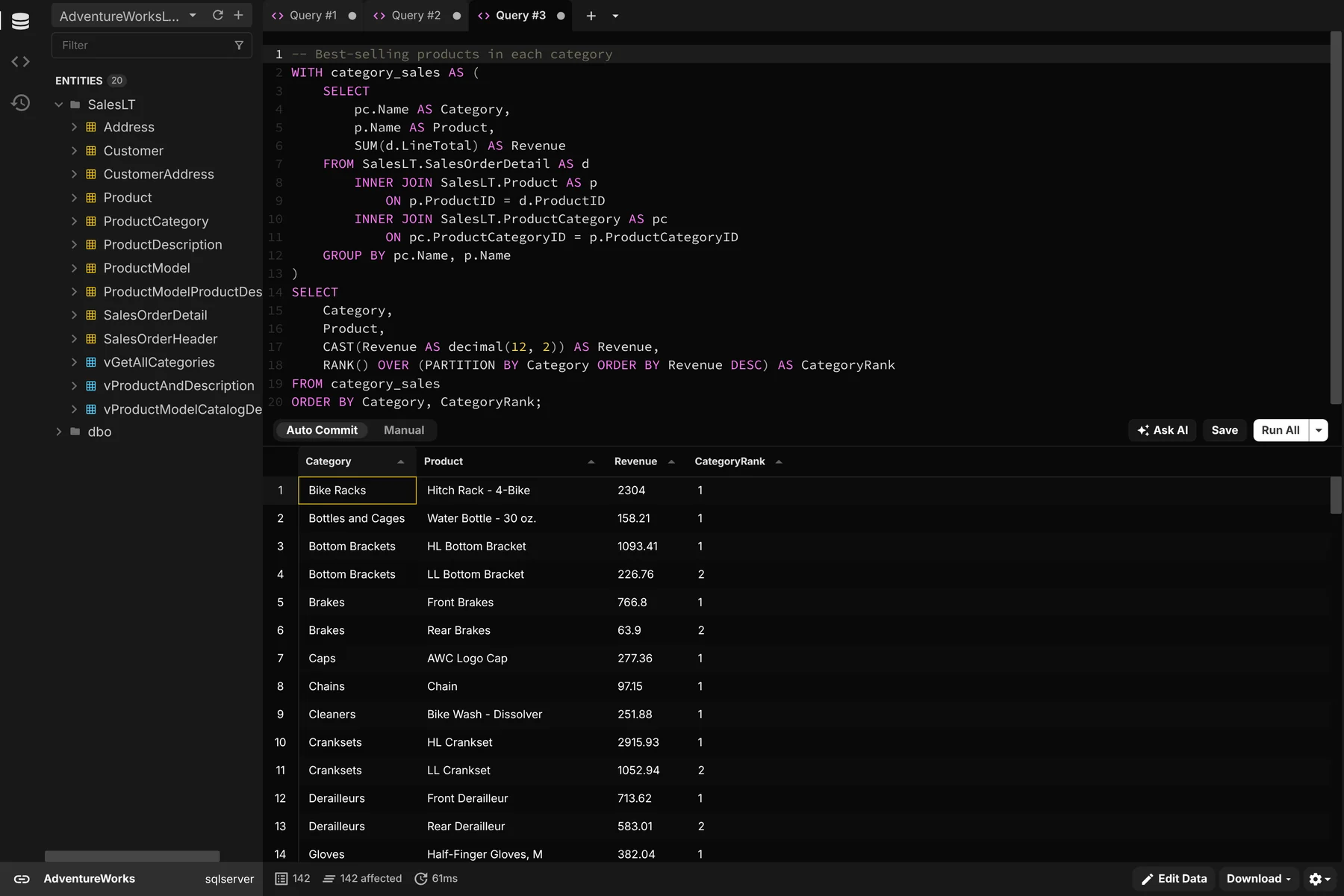Open the Download dropdown menu
This screenshot has width=1344, height=896.
(1259, 879)
